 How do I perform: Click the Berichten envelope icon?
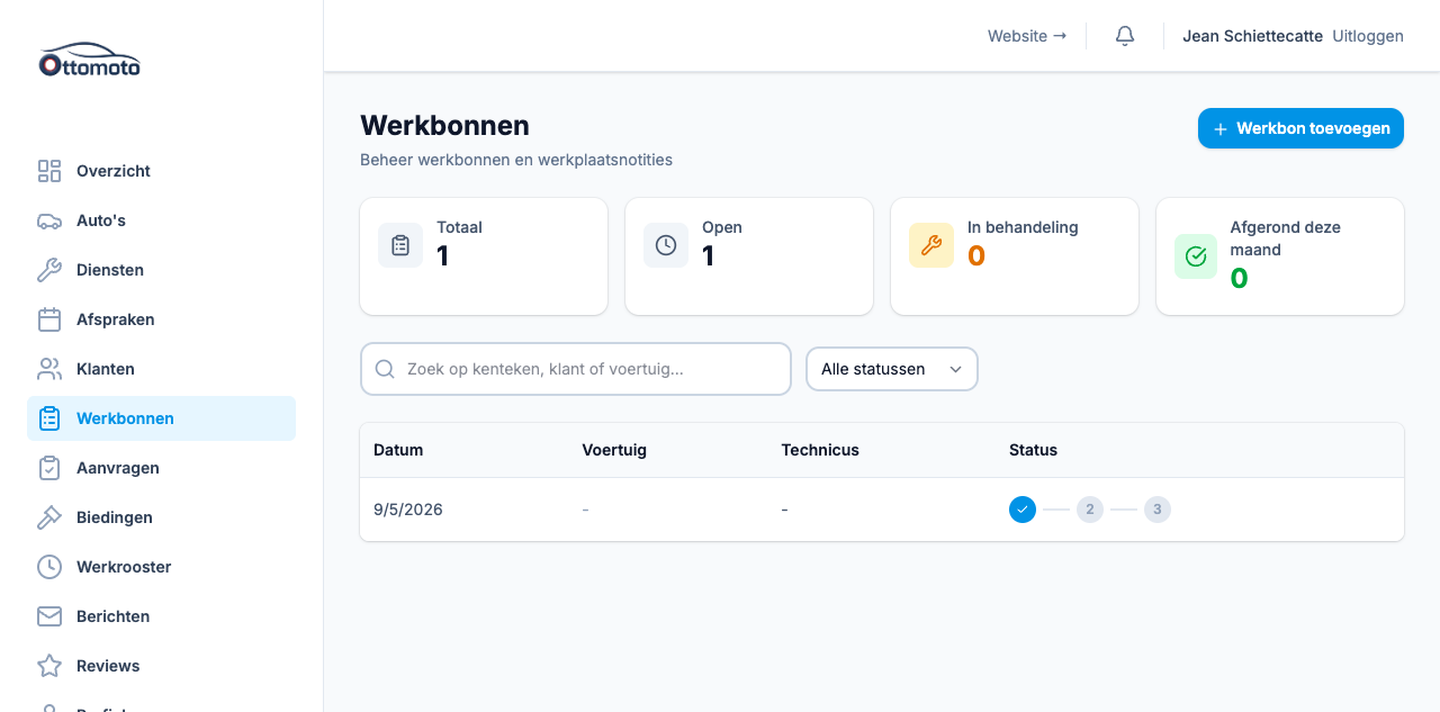[49, 617]
